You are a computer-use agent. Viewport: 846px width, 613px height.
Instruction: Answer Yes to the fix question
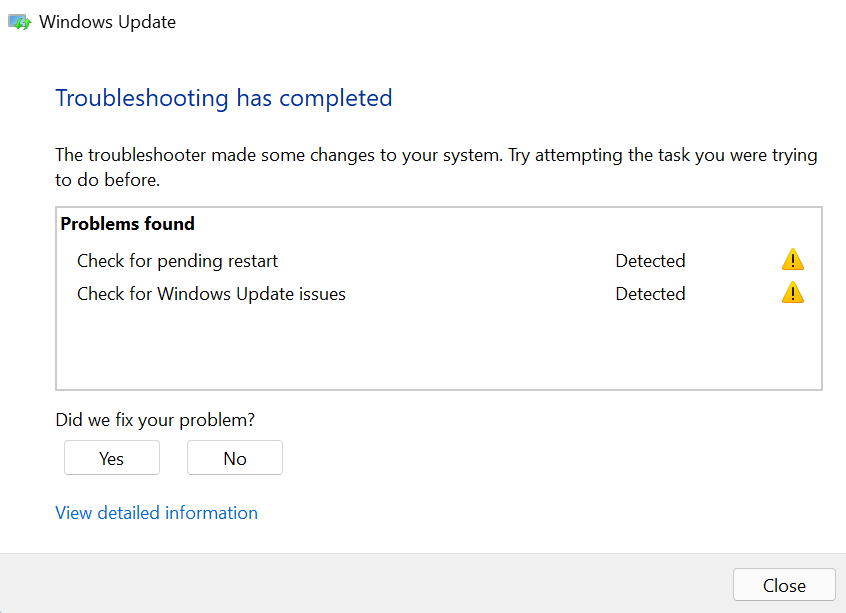112,458
